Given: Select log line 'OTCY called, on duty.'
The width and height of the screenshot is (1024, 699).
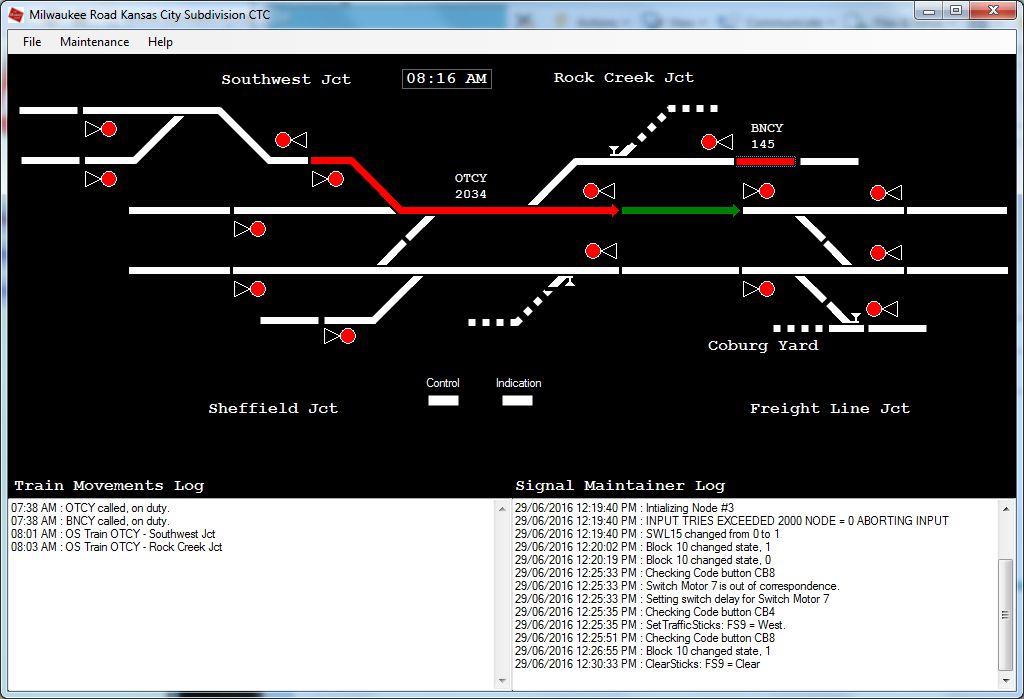Looking at the screenshot, I should tap(90, 508).
